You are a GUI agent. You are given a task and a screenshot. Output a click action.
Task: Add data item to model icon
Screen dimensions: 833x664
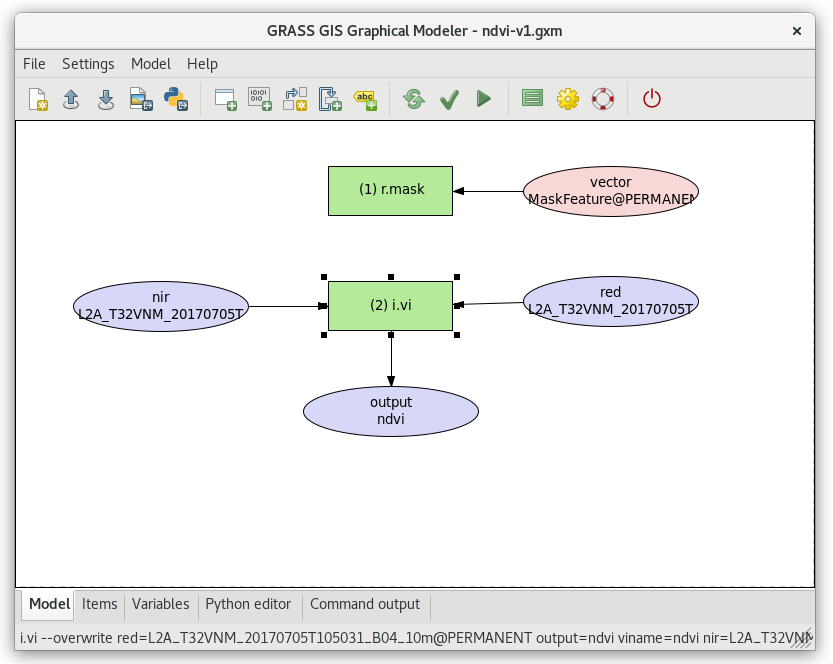tap(260, 99)
